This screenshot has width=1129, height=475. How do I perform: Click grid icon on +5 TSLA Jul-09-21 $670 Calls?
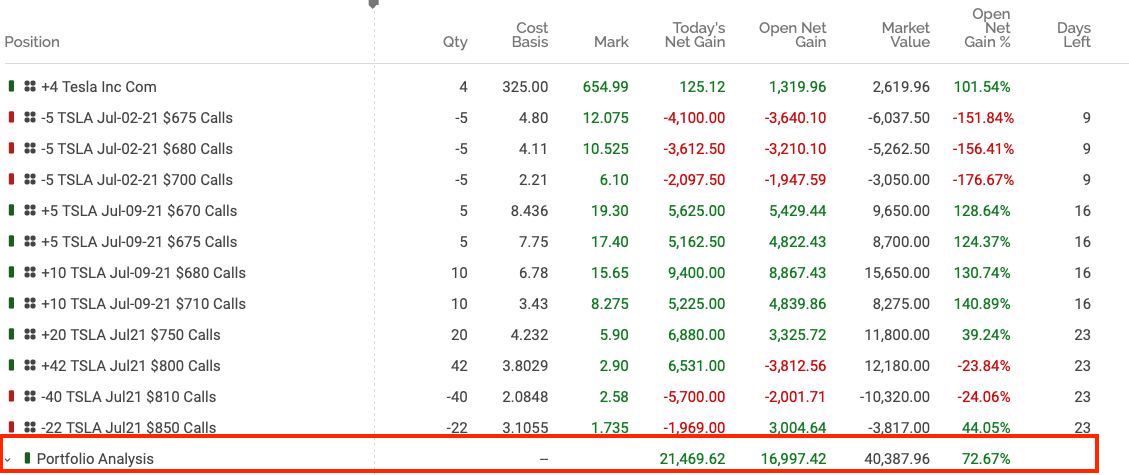(30, 211)
